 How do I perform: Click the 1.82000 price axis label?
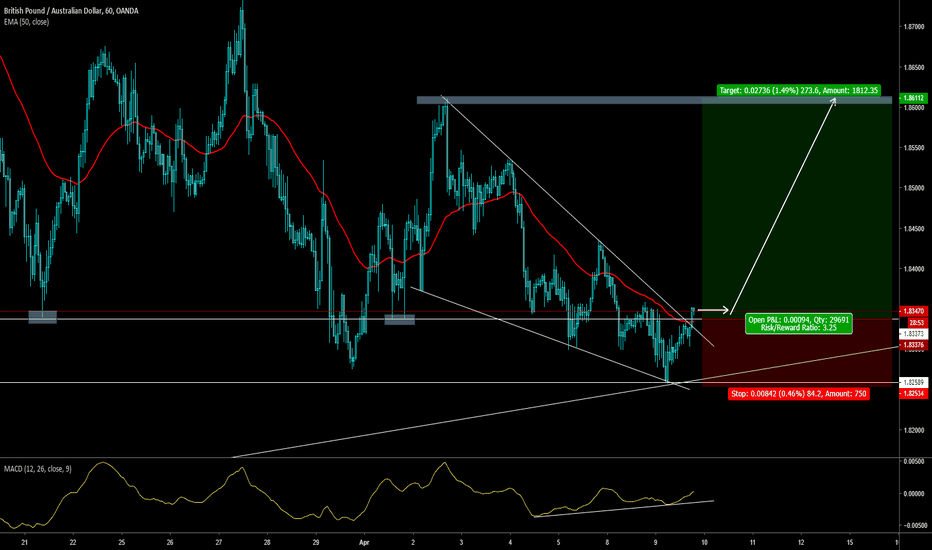[914, 430]
